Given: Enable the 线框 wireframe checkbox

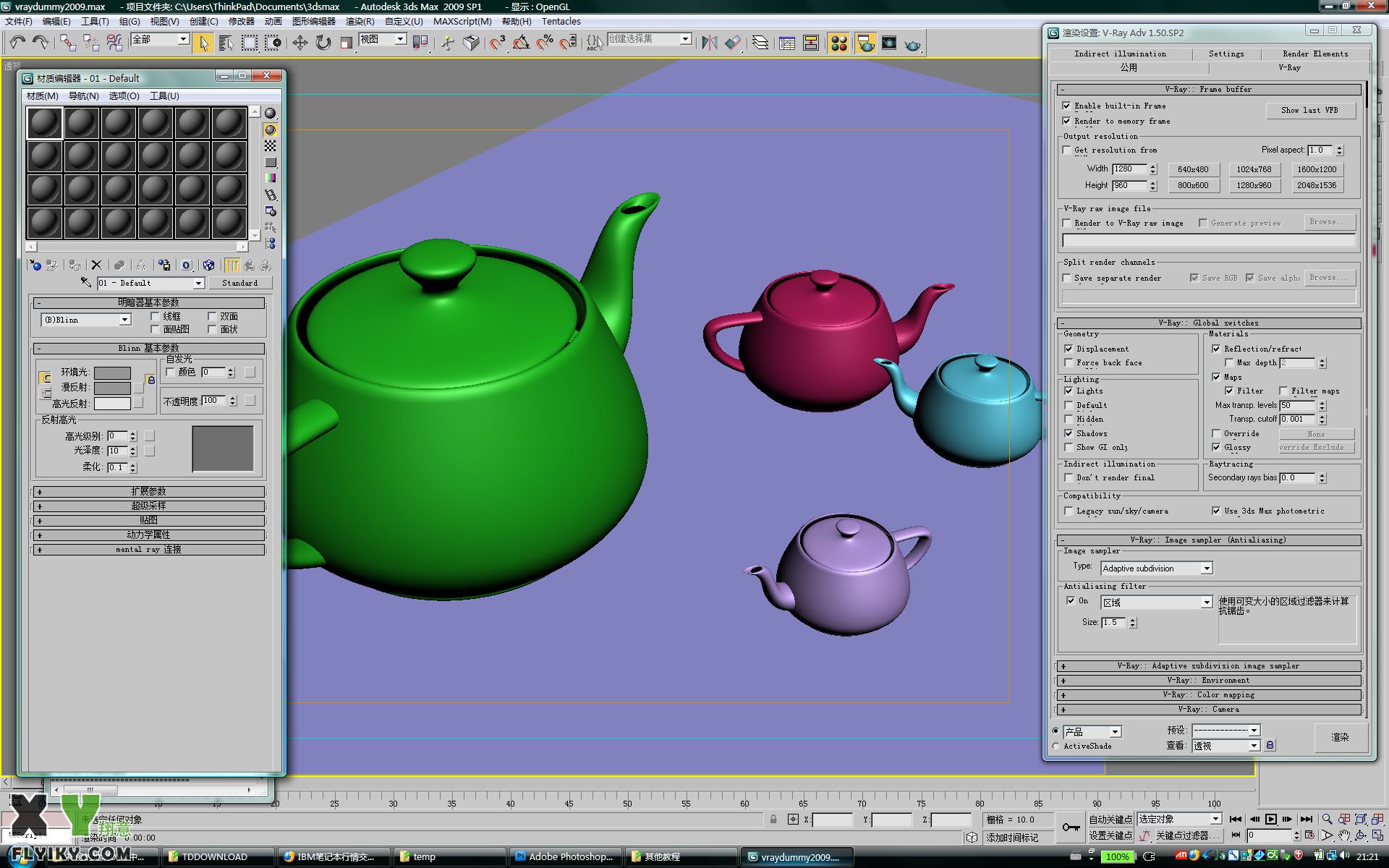Looking at the screenshot, I should tap(155, 316).
